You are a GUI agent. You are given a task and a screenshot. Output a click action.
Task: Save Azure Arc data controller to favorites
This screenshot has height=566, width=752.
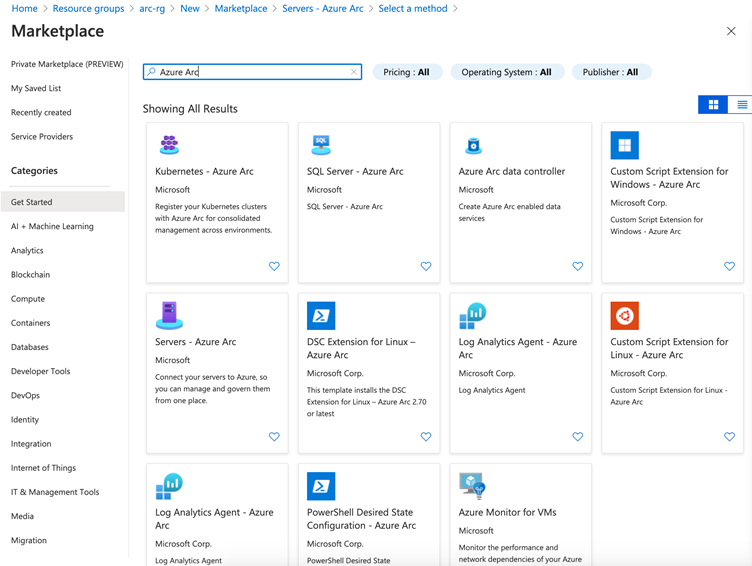[577, 266]
